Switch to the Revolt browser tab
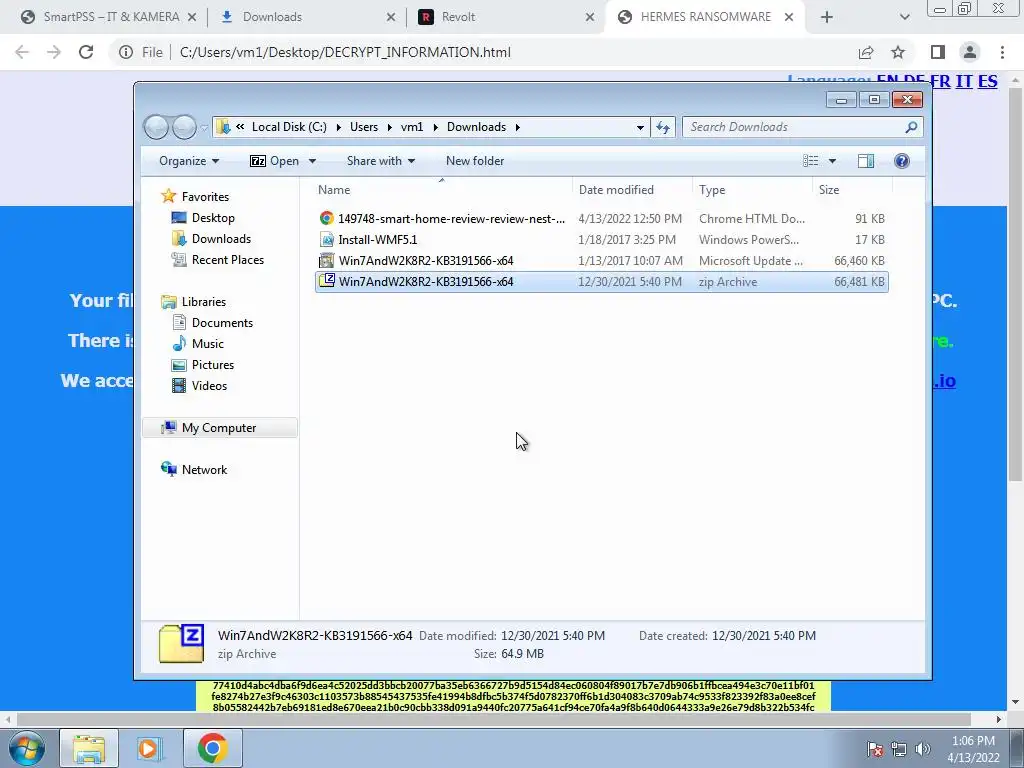The width and height of the screenshot is (1024, 768). [505, 17]
